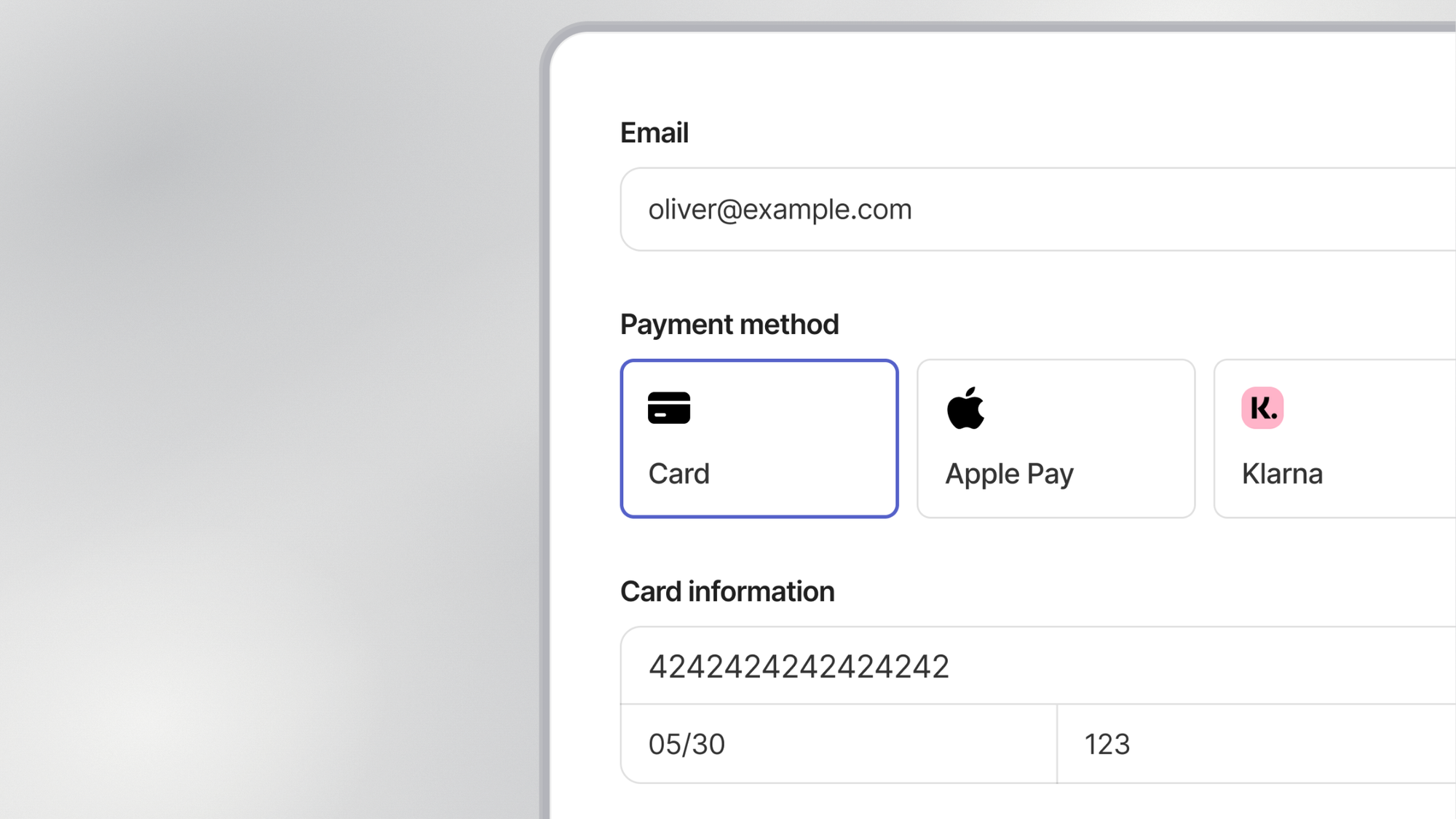Click into the card number field
This screenshot has height=819, width=1456.
coord(1165,666)
